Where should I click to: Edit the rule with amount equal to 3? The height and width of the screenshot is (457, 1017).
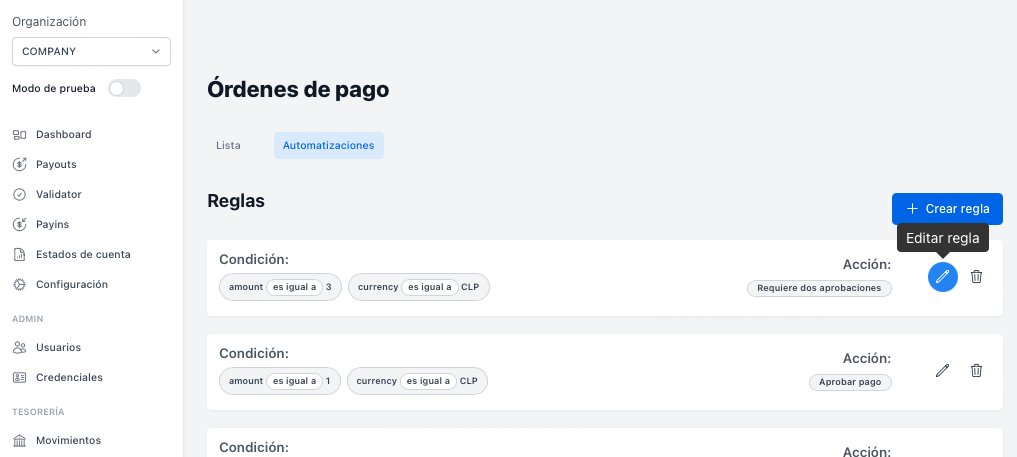pos(942,277)
